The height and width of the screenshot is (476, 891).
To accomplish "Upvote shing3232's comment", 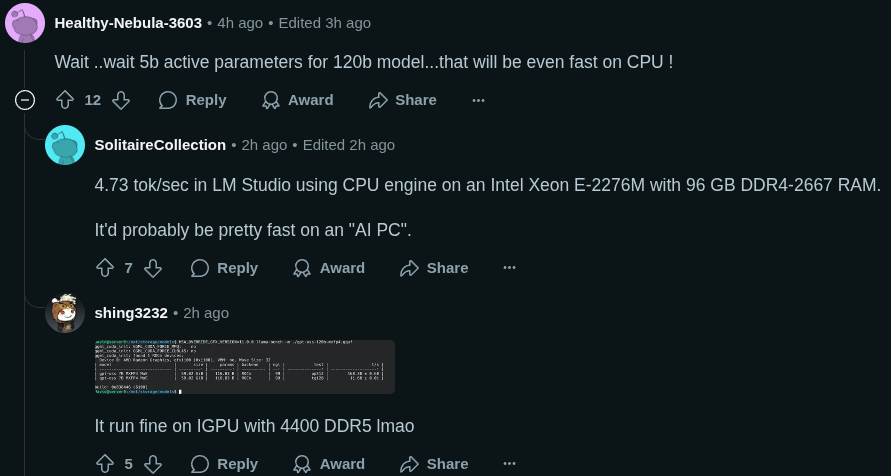I will click(x=105, y=464).
